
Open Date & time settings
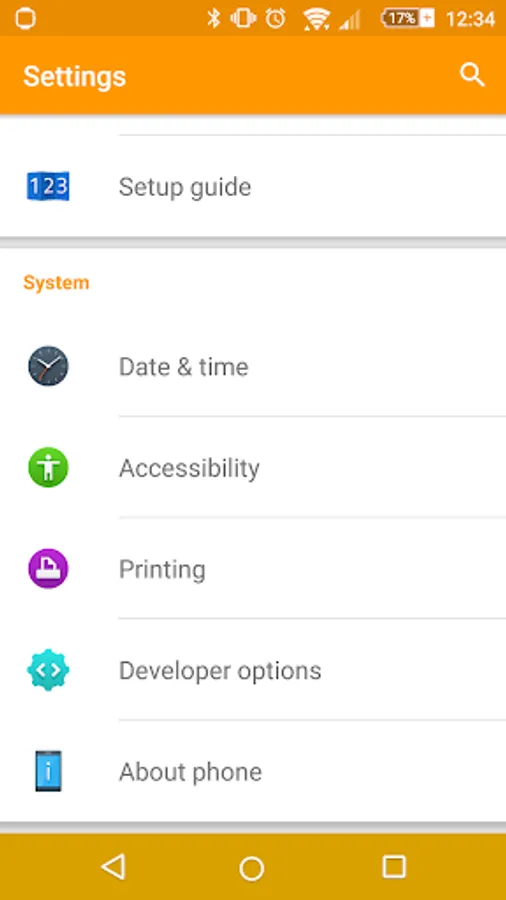pos(253,366)
